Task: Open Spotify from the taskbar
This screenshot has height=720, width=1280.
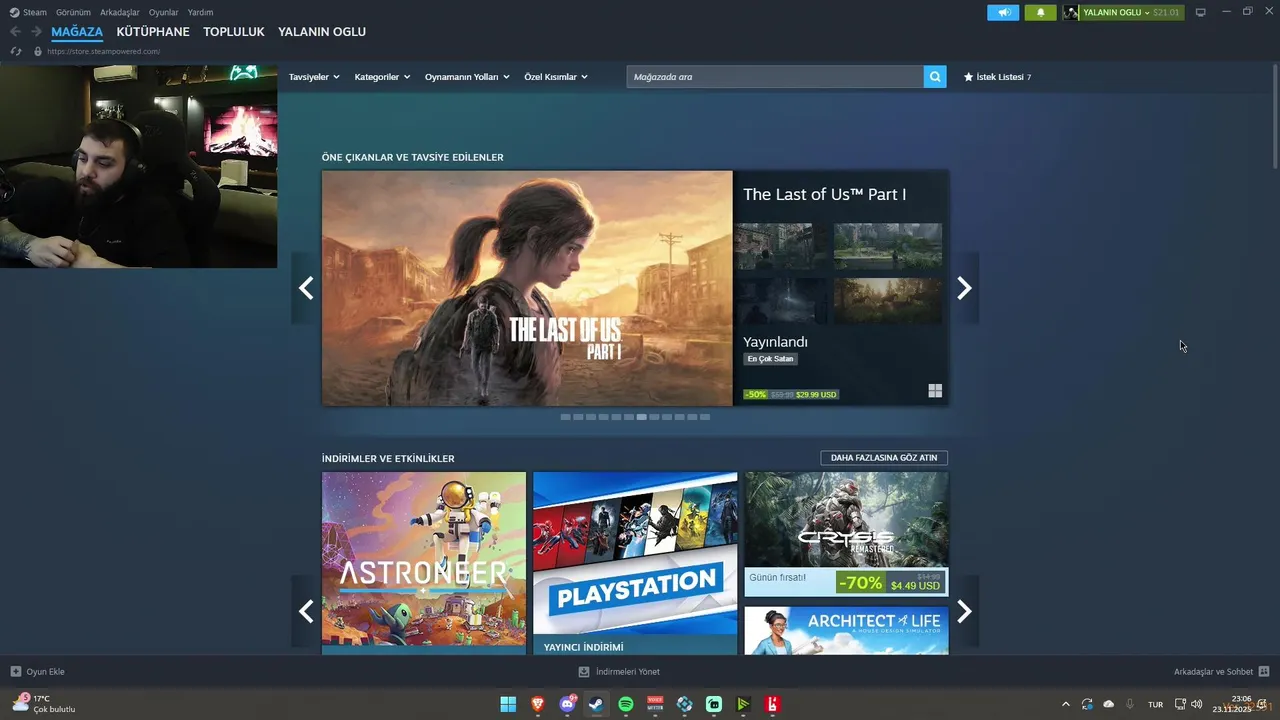Action: coord(626,704)
